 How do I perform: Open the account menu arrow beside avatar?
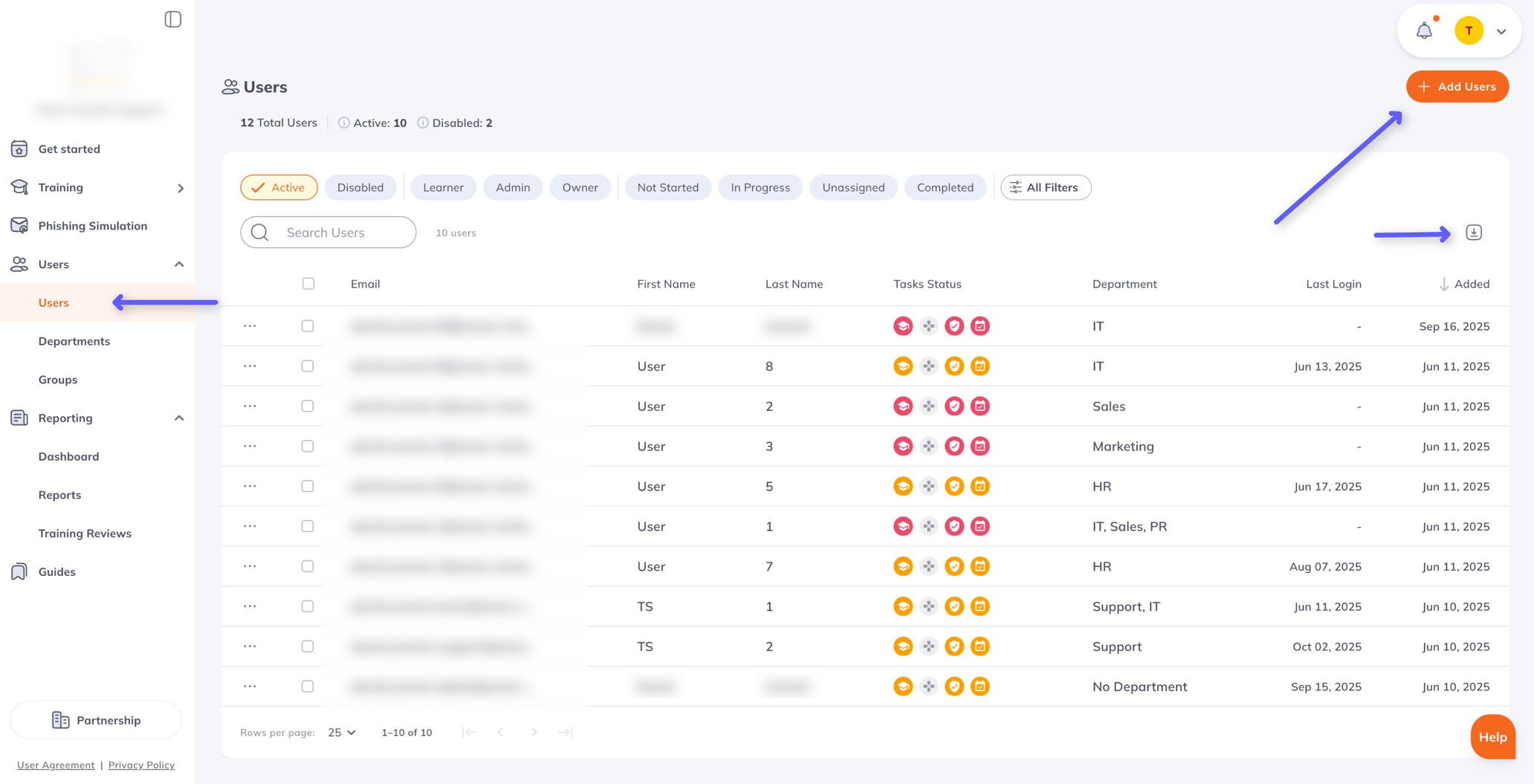tap(1501, 31)
